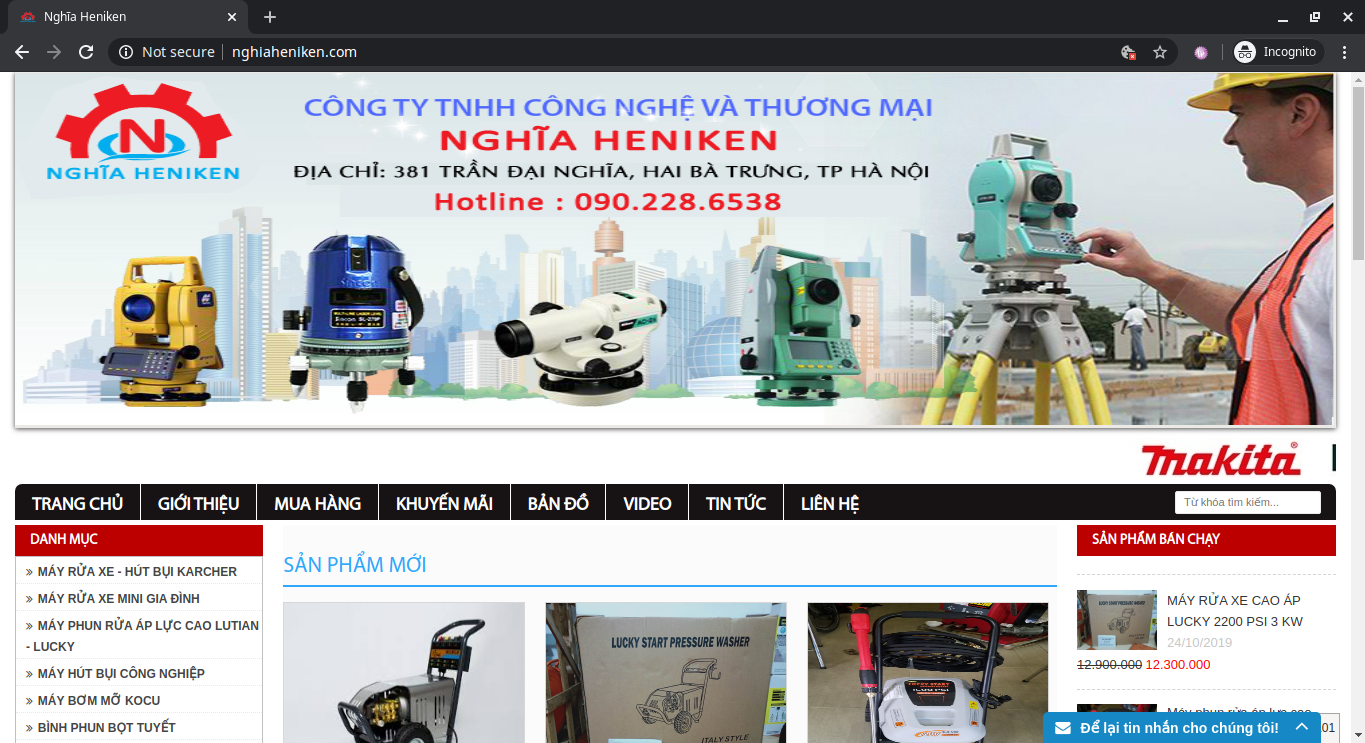Open the VIDEO menu item

647,503
